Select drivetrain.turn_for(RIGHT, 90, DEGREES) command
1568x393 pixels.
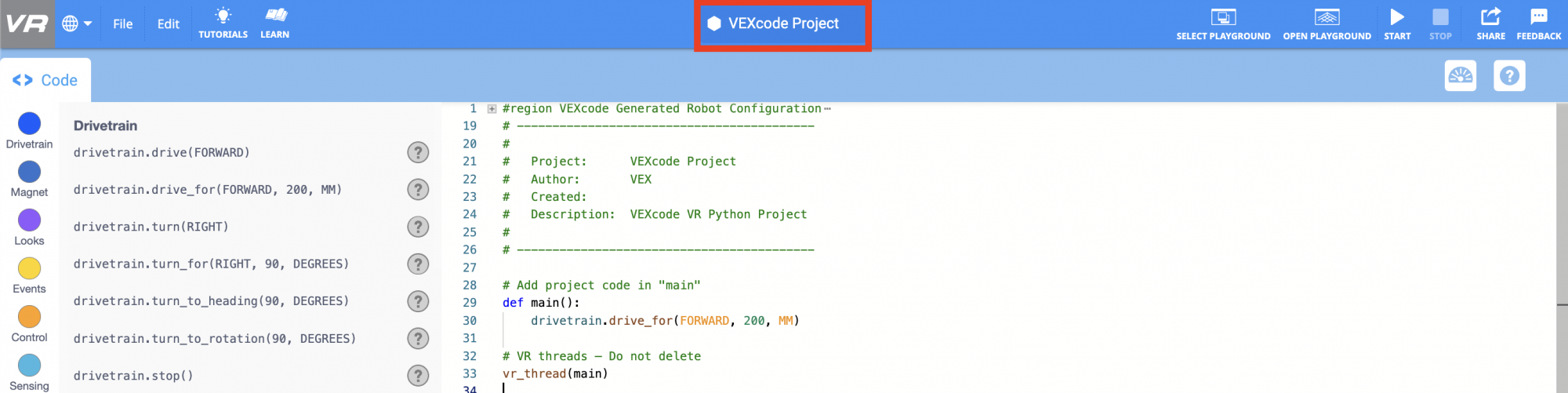tap(211, 264)
